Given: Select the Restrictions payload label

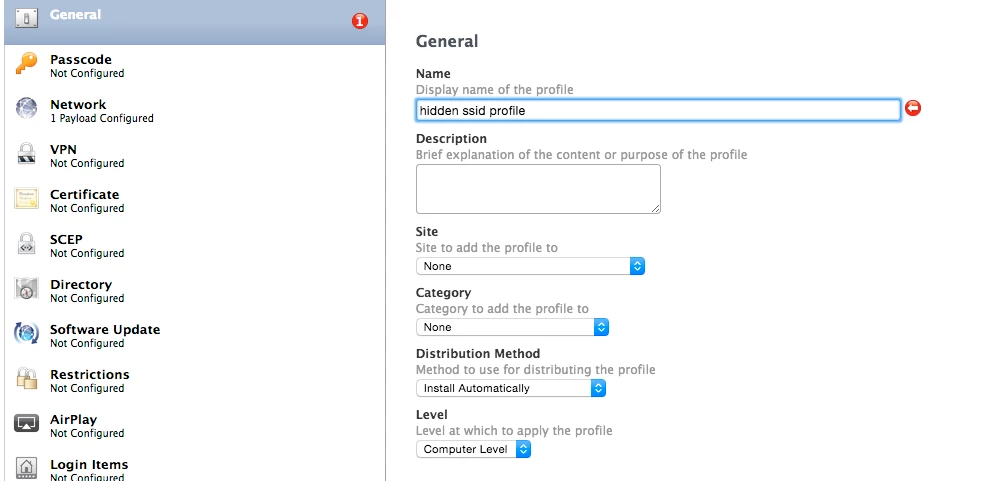Looking at the screenshot, I should click(90, 375).
